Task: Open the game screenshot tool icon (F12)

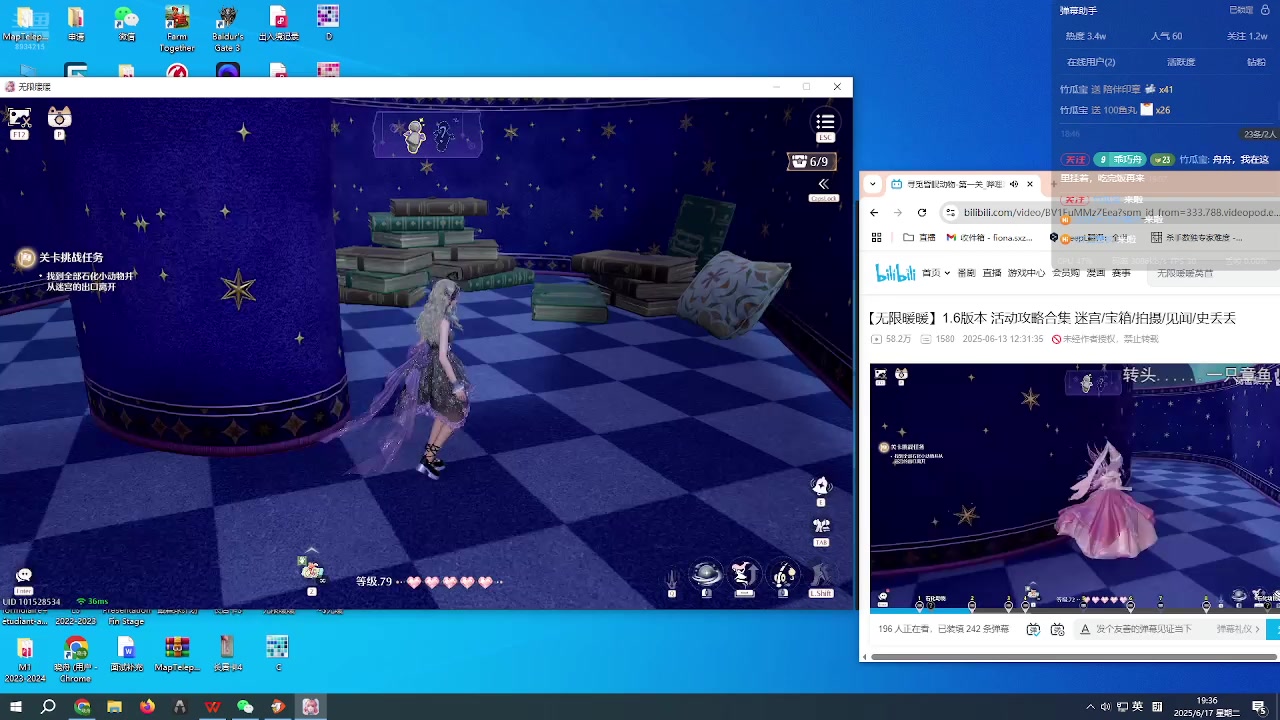Action: pyautogui.click(x=19, y=119)
